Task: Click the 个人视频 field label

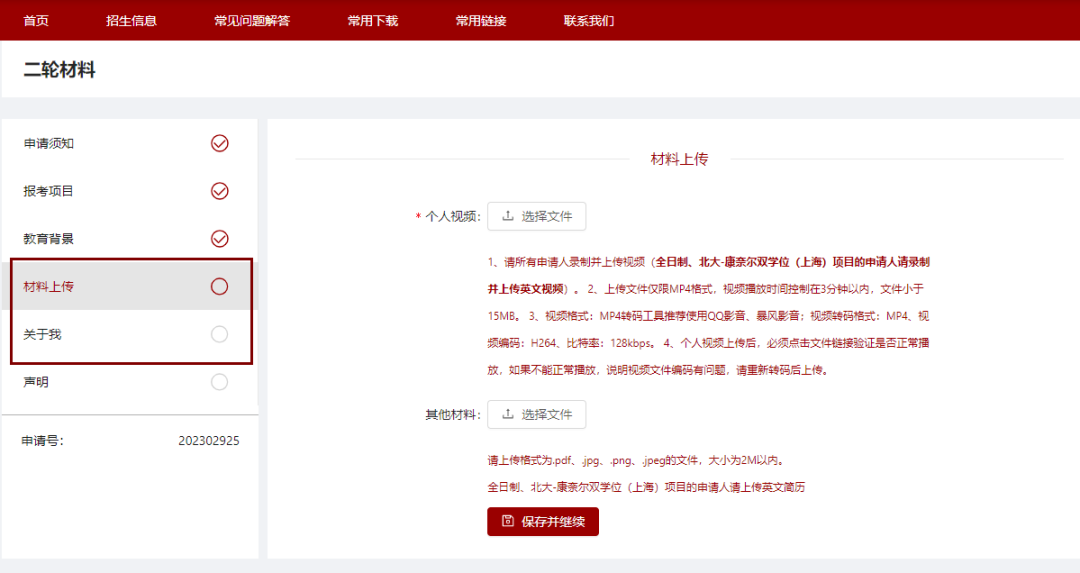Action: (453, 216)
